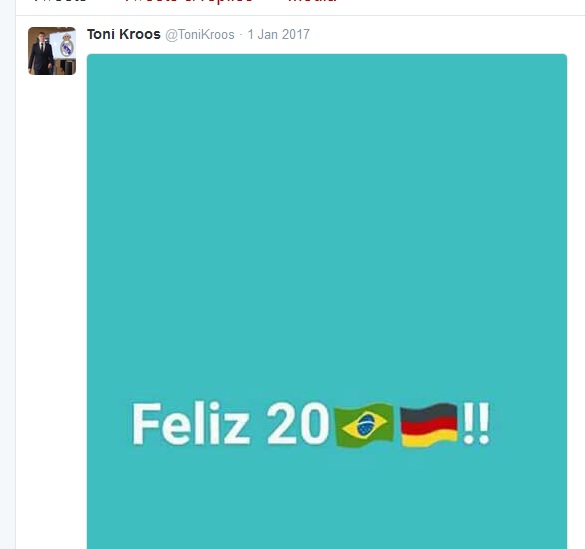585x549 pixels.
Task: Click the red stripe of German flag
Action: (x=429, y=425)
